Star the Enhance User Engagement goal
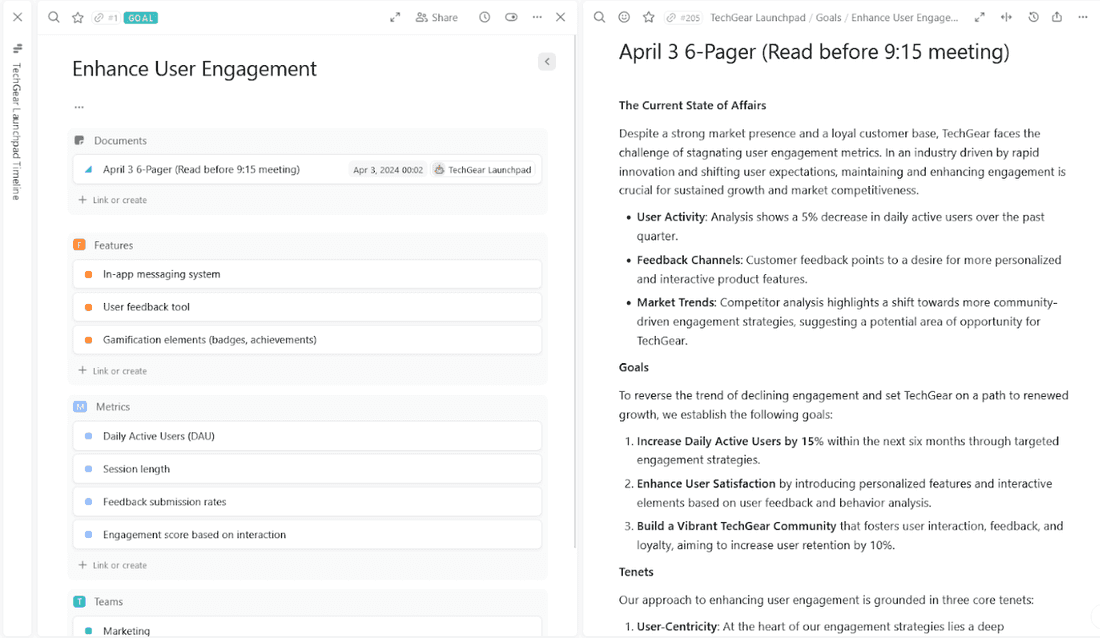Image resolution: width=1100 pixels, height=638 pixels. tap(77, 17)
